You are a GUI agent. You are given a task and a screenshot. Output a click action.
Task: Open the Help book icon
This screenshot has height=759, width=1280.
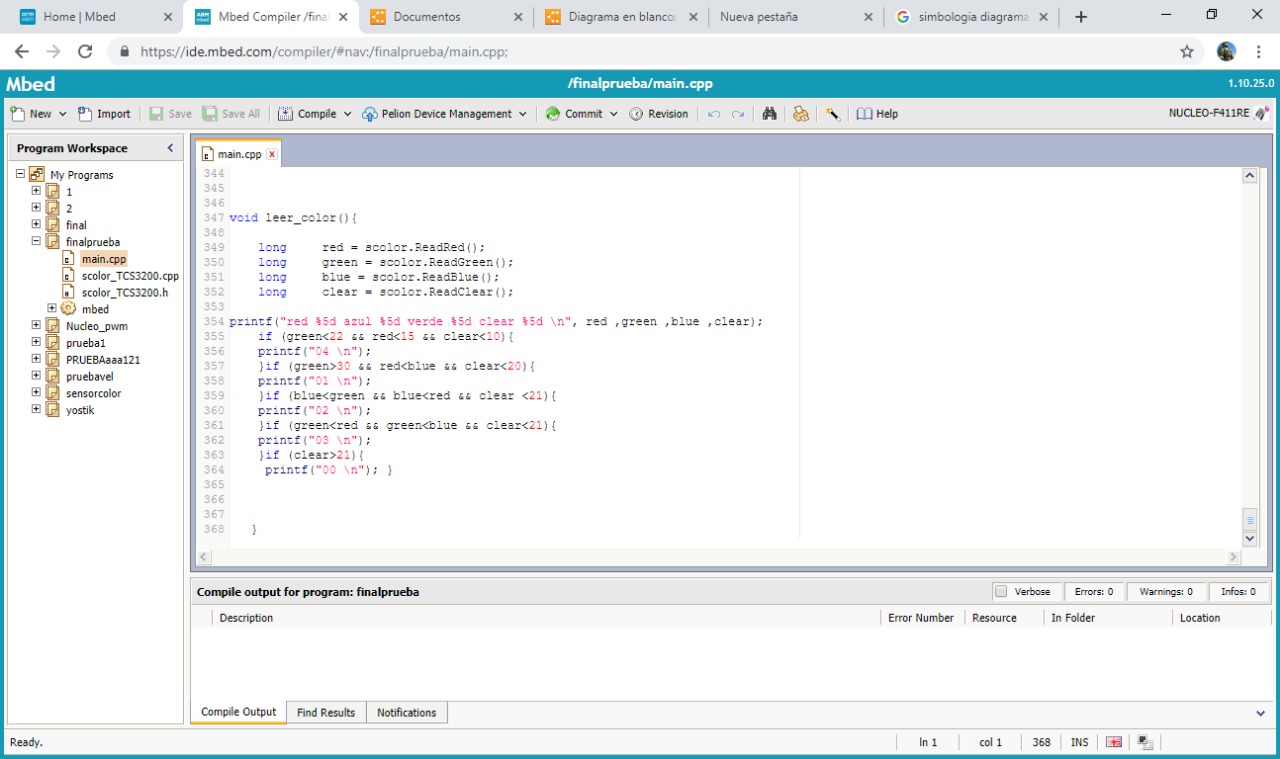(865, 114)
